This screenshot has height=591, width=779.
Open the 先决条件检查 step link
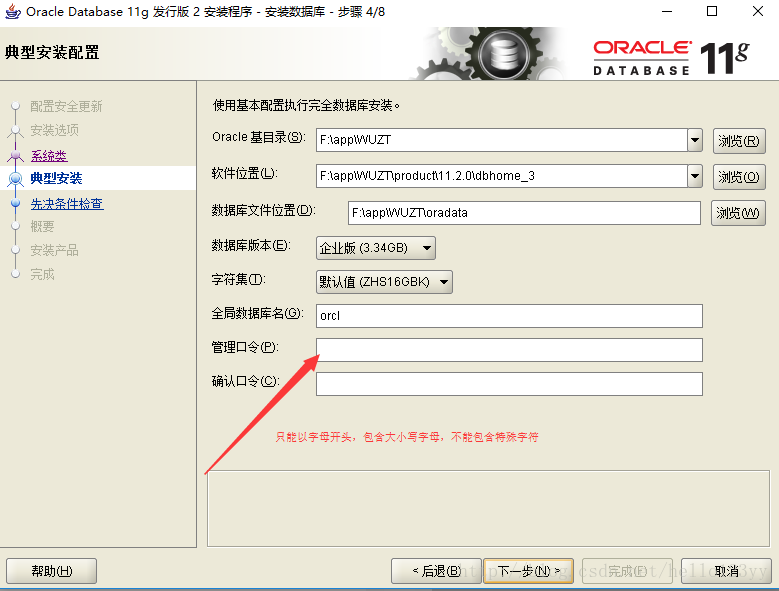67,204
